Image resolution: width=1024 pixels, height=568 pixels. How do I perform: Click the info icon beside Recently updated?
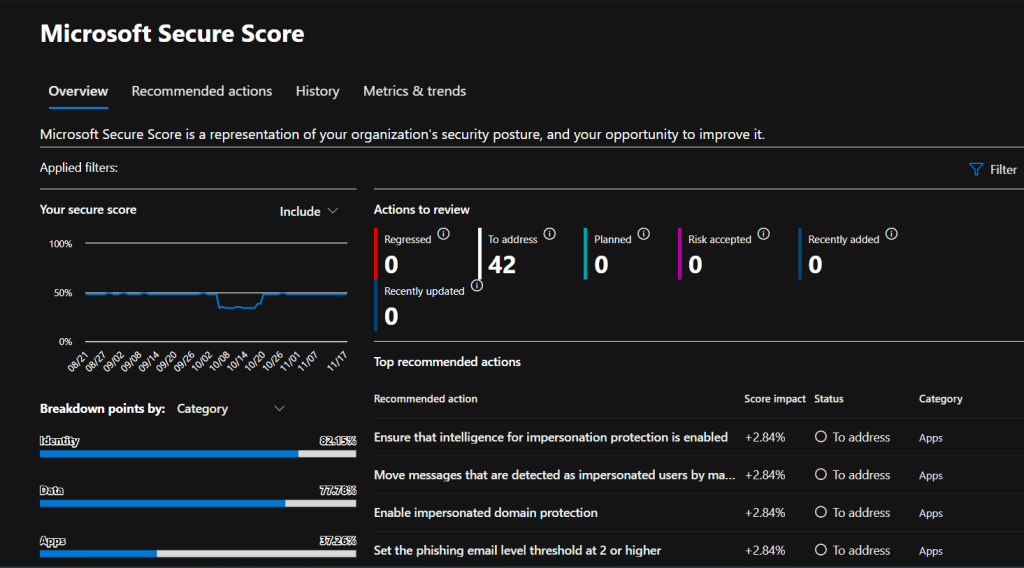477,286
